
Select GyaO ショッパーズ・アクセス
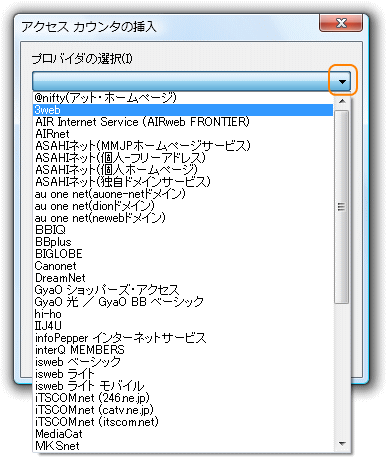183,290
